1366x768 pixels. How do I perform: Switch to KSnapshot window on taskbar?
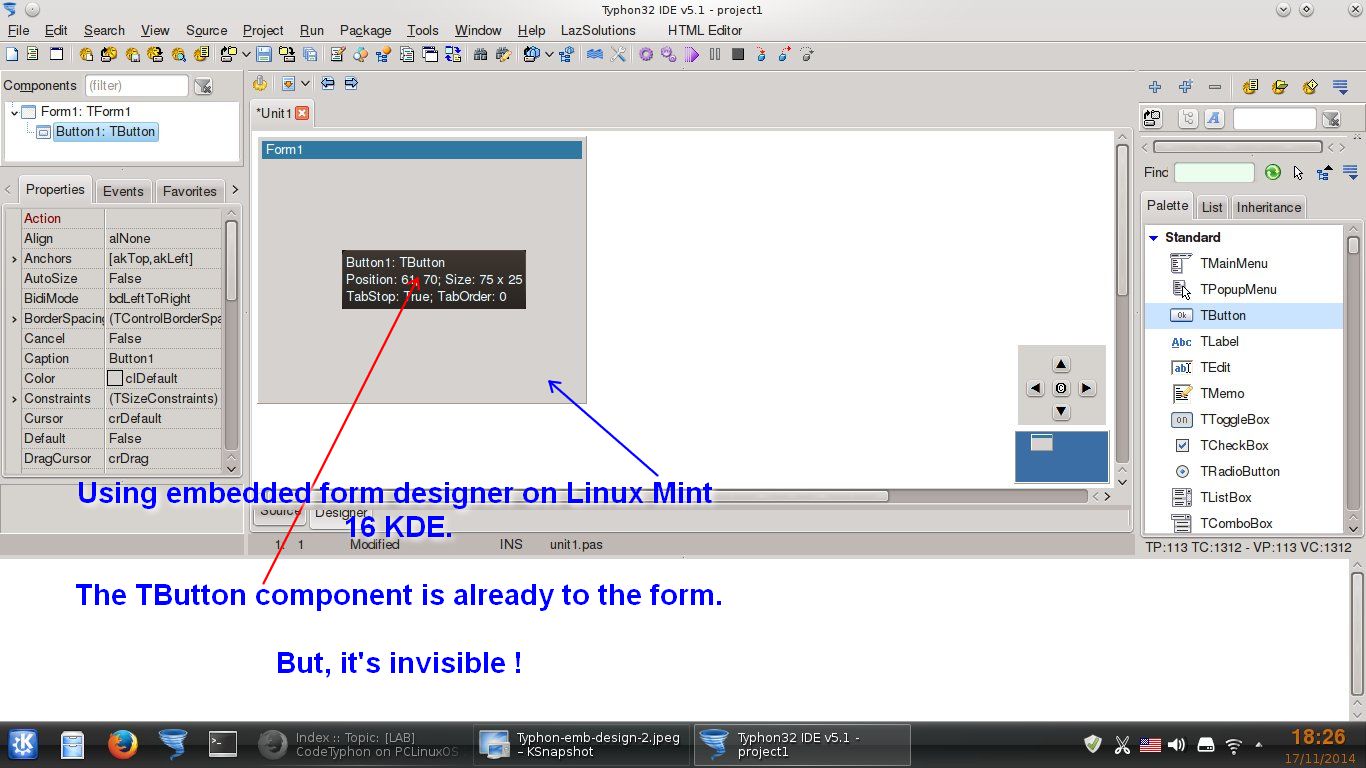click(x=580, y=745)
